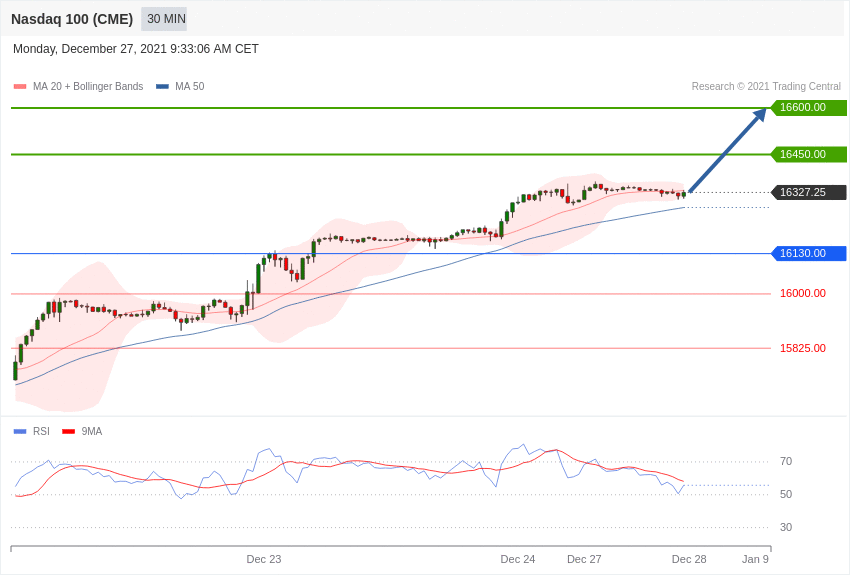Image resolution: width=850 pixels, height=576 pixels.
Task: Click the 16000.00 support level label
Action: click(x=802, y=294)
